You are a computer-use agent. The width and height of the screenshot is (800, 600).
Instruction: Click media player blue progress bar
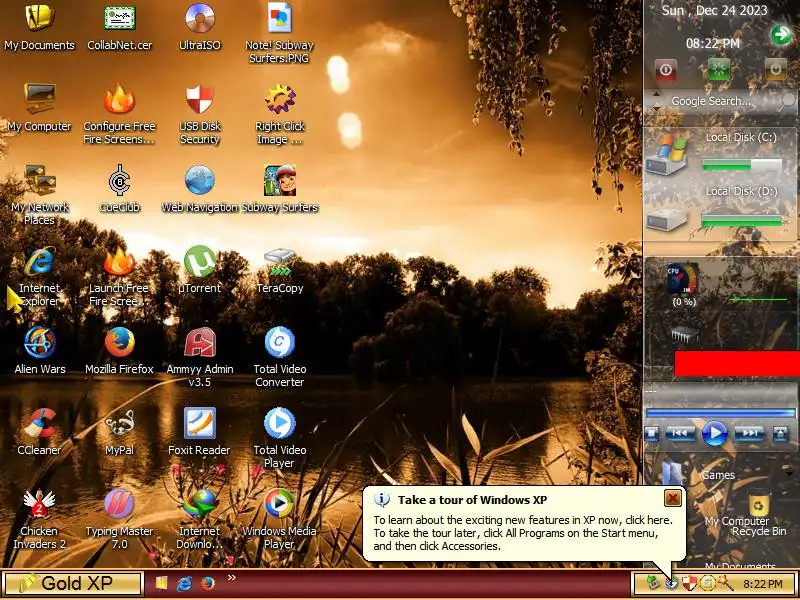(720, 413)
